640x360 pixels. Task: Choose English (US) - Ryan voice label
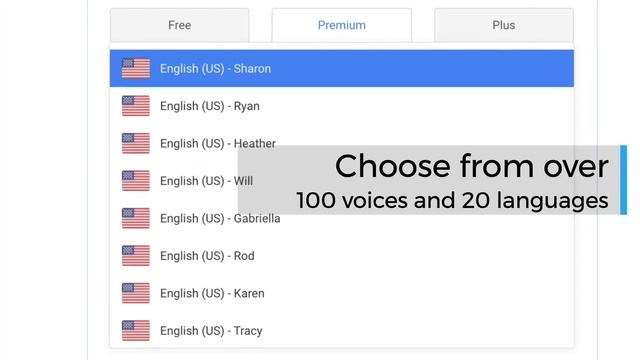point(210,106)
